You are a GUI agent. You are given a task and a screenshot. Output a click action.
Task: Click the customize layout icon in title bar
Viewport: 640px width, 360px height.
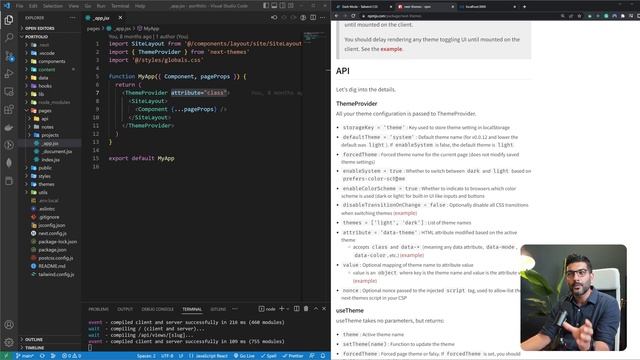click(x=291, y=6)
